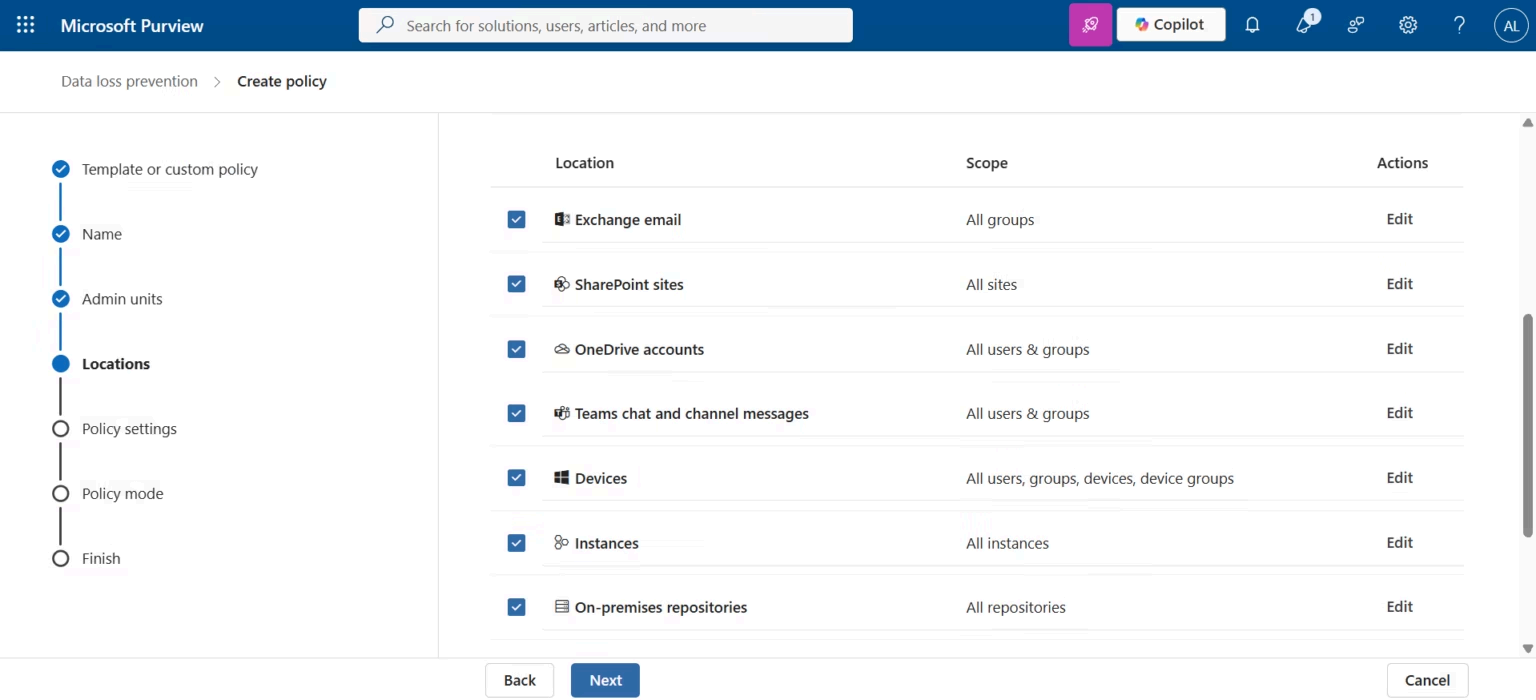
Task: Click the On-premises repositories icon
Action: tap(562, 607)
